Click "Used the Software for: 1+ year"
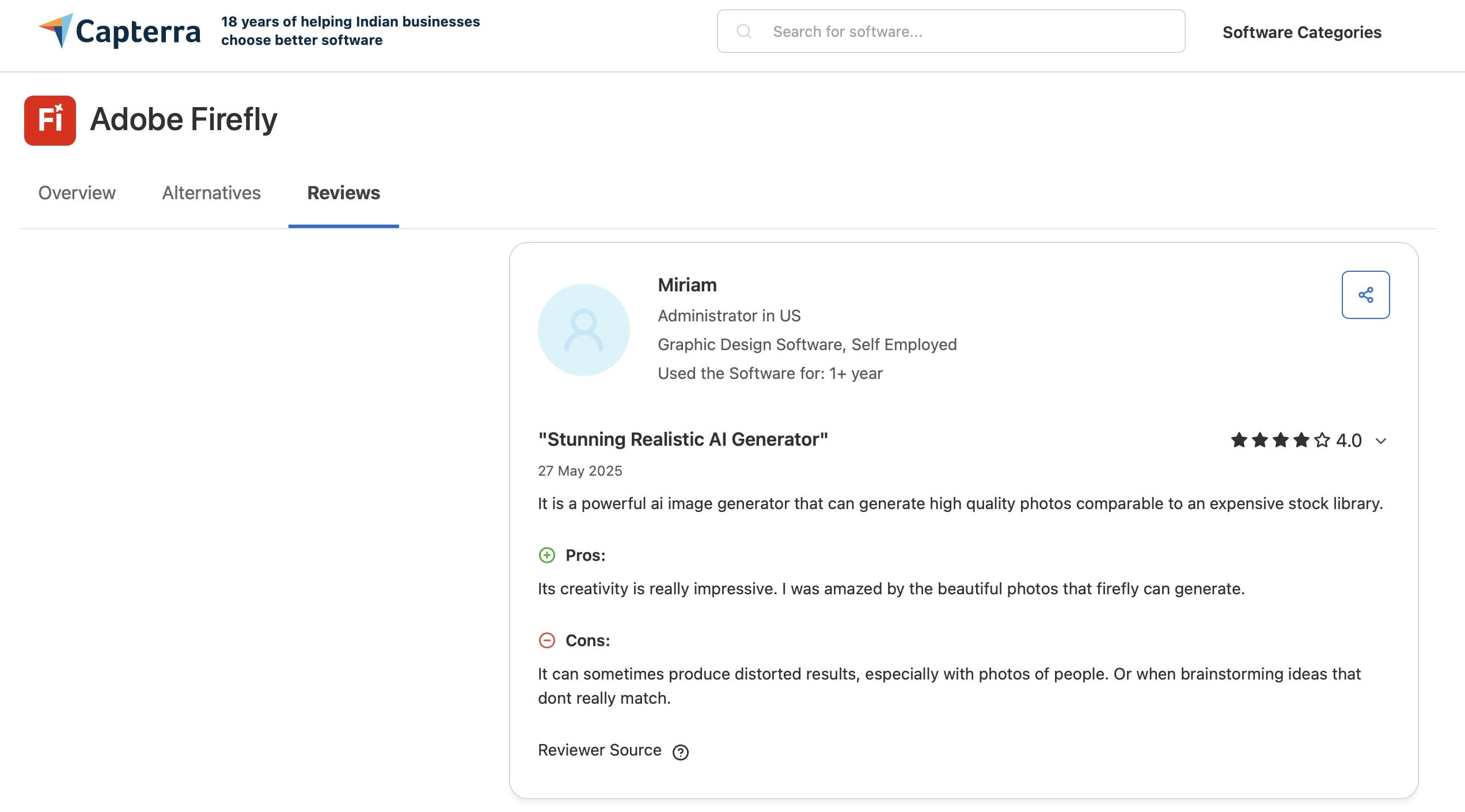Screen dimensions: 1465x812 click(x=770, y=373)
